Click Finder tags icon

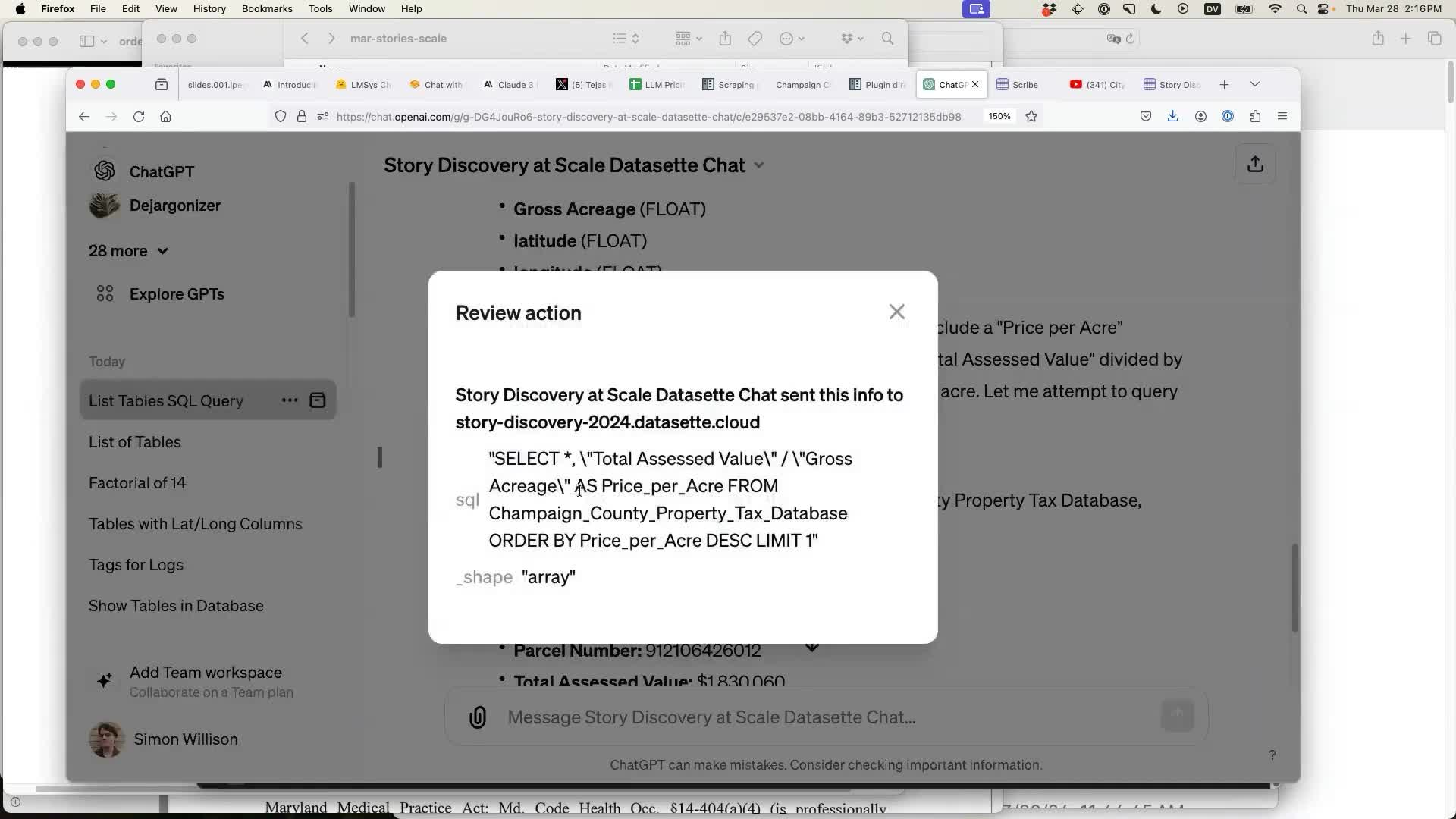tap(755, 38)
